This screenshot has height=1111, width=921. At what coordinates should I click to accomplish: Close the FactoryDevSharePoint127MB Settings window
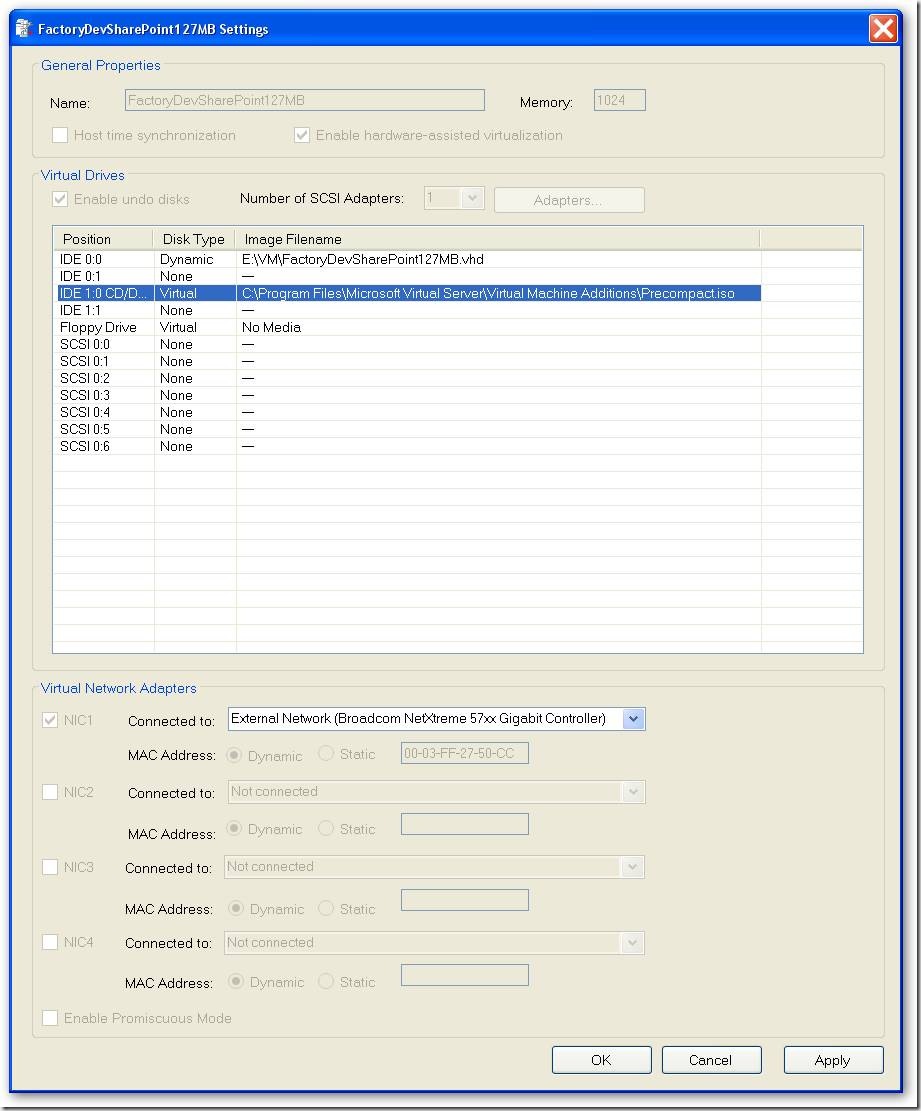coord(883,29)
